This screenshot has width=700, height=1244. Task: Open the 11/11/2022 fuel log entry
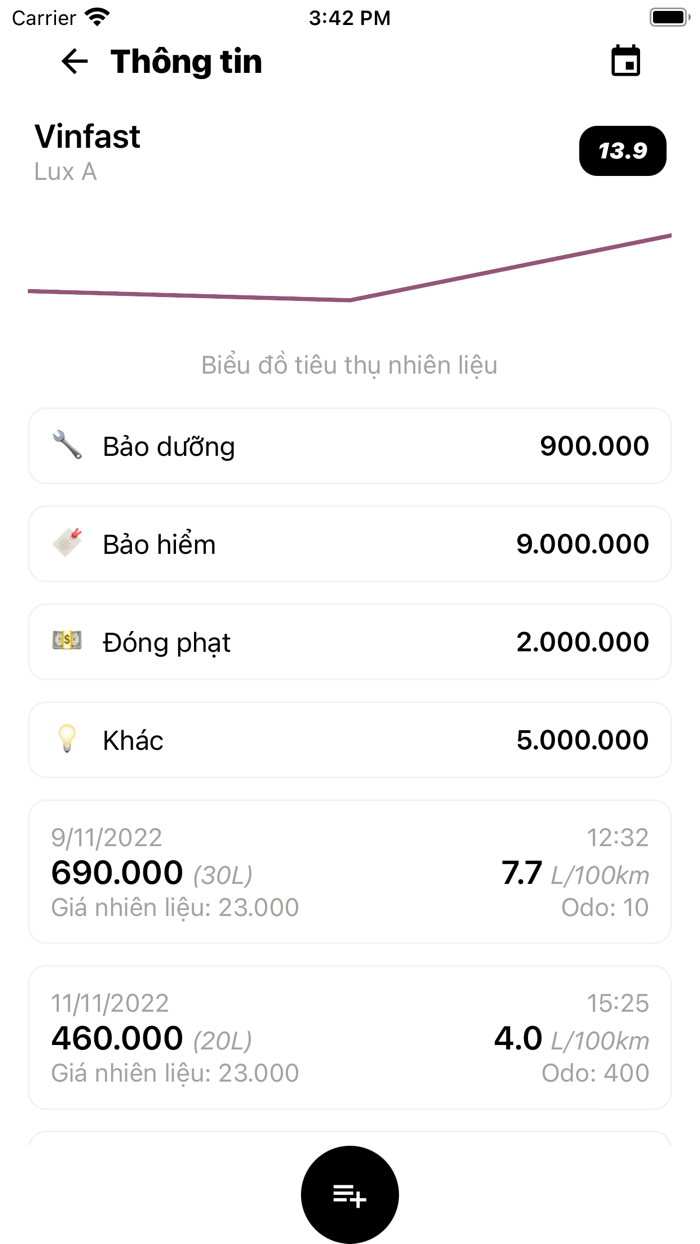point(350,1037)
